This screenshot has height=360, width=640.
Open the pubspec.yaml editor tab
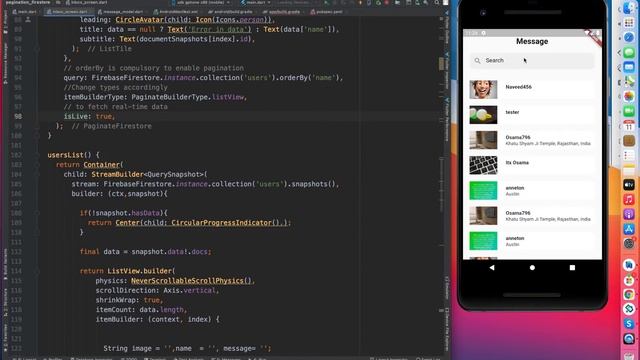[x=327, y=12]
